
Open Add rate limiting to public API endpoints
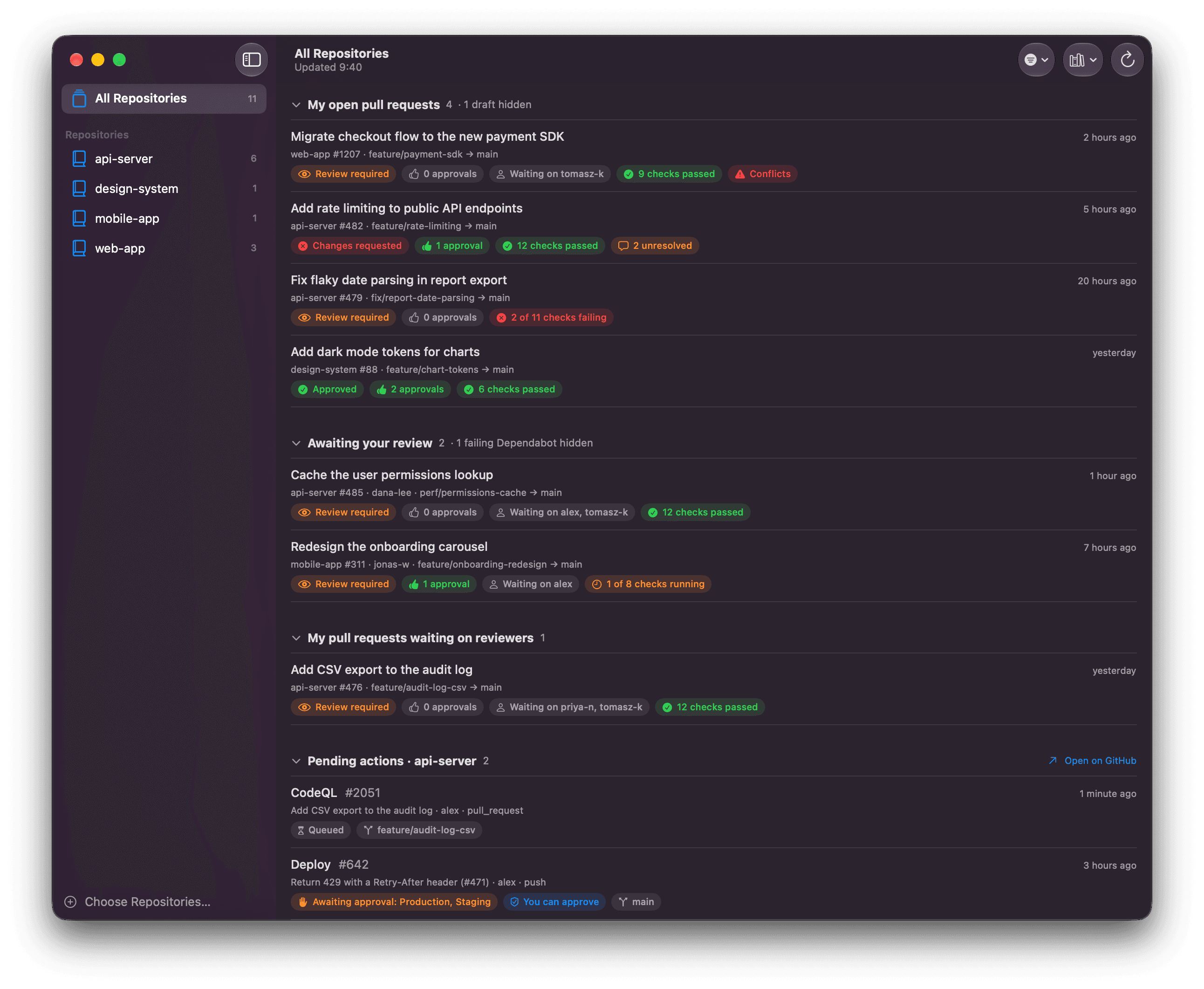tap(407, 208)
